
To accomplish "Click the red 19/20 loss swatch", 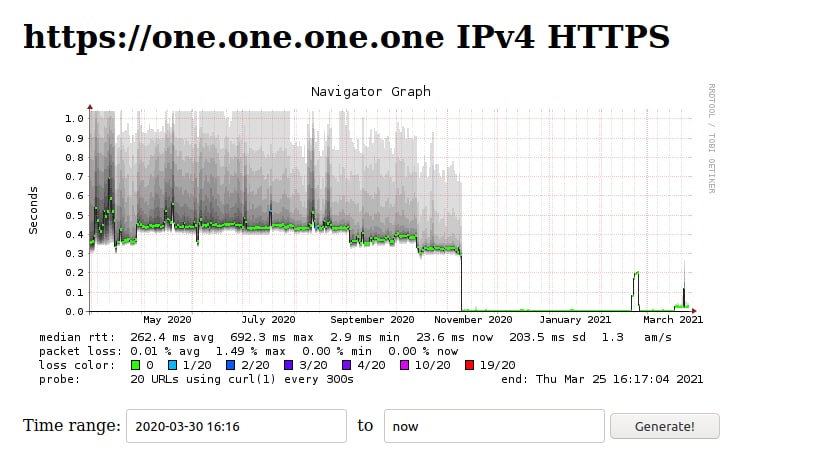I will tap(470, 365).
